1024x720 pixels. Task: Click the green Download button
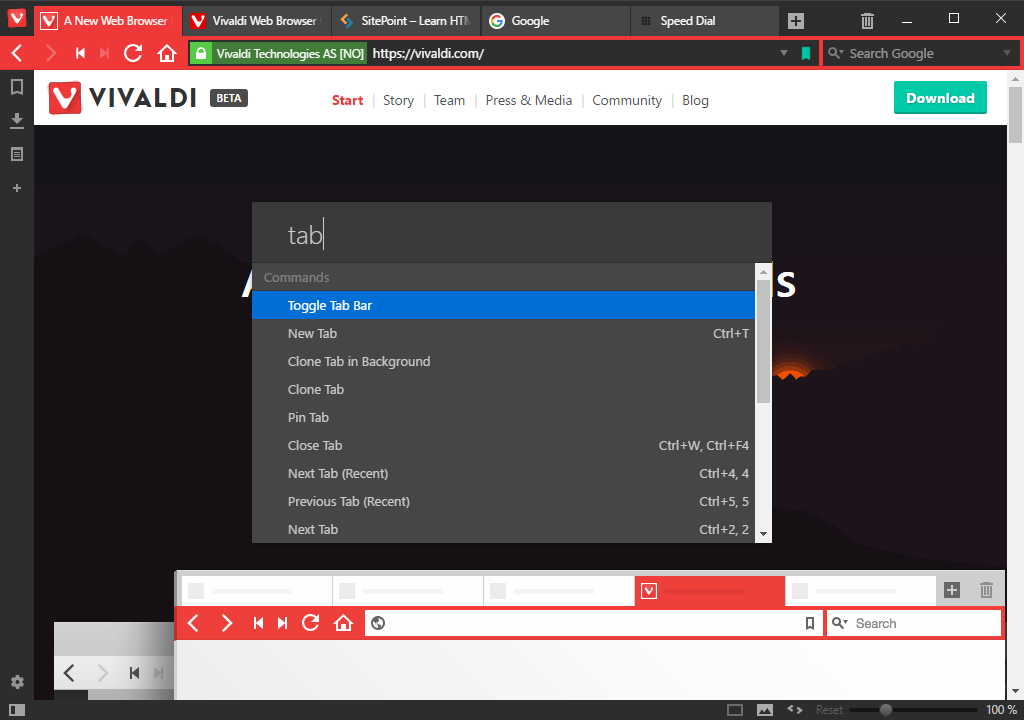click(x=939, y=98)
